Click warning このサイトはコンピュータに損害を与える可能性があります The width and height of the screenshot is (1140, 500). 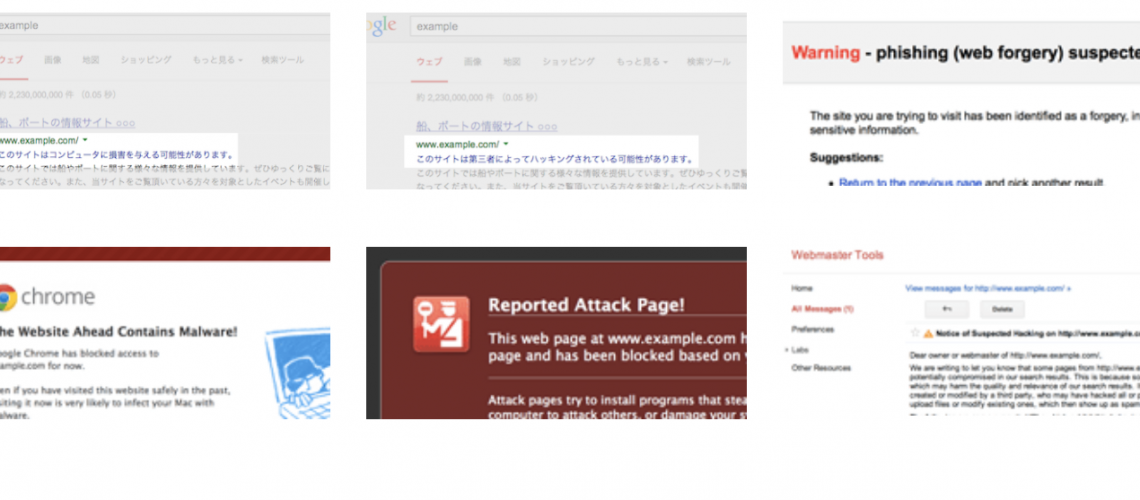[x=117, y=155]
